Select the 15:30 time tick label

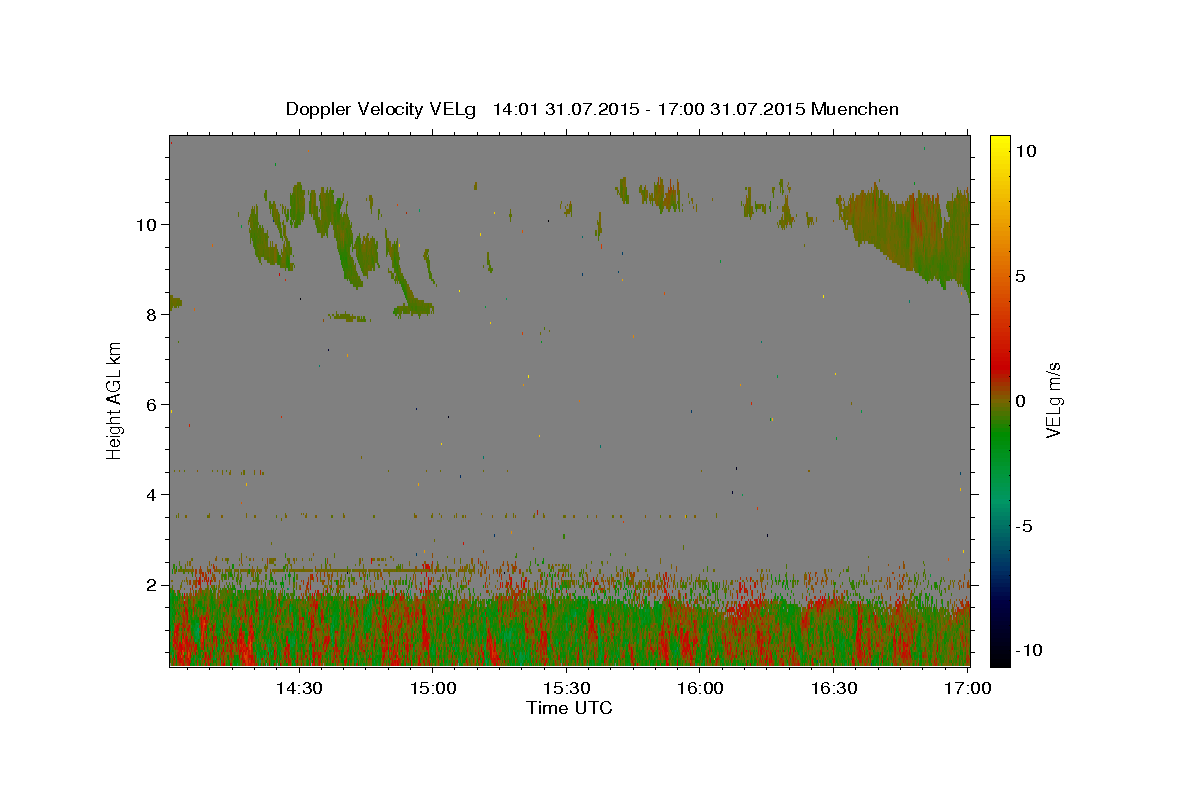(566, 688)
